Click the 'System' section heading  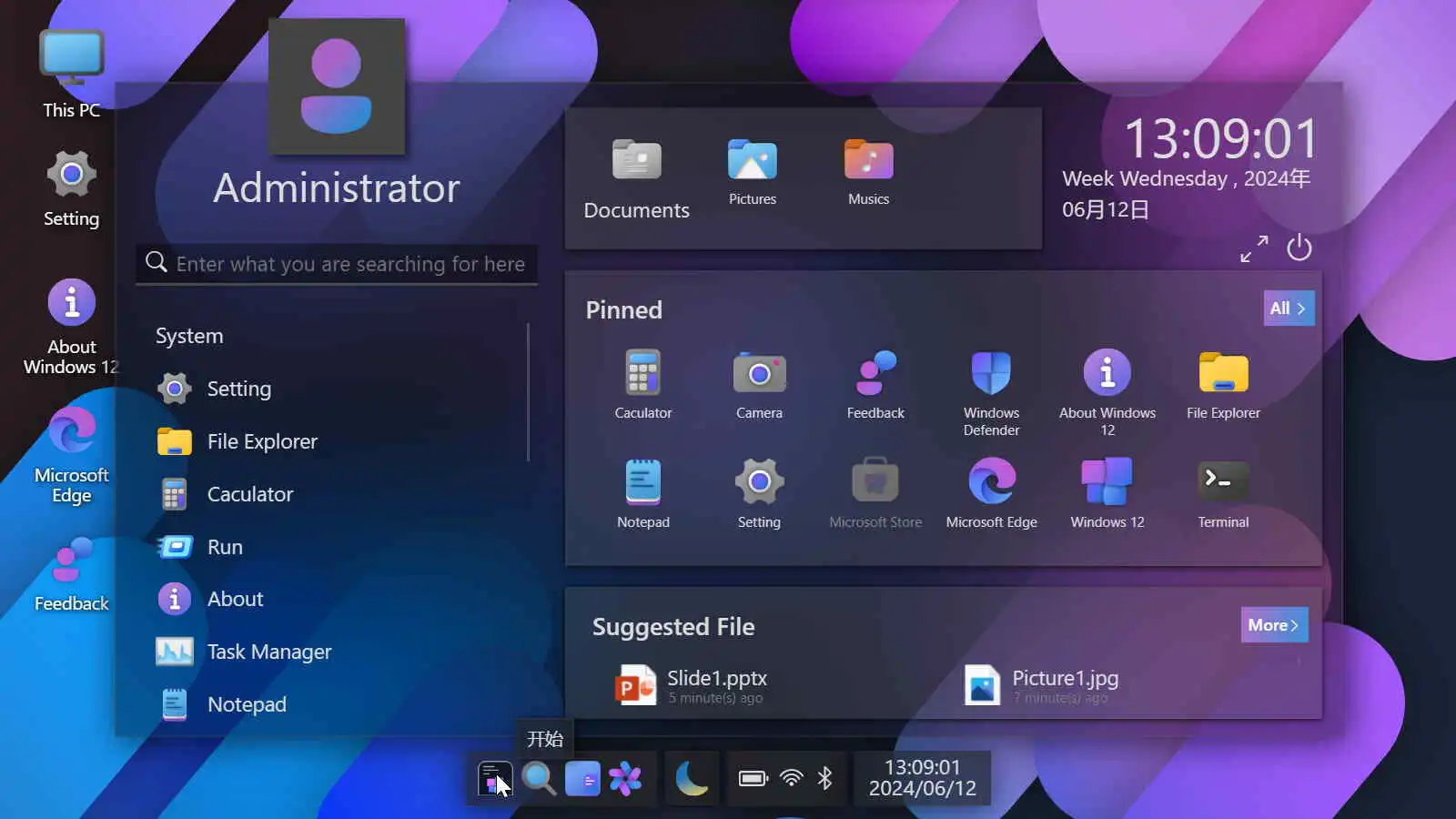pos(189,336)
